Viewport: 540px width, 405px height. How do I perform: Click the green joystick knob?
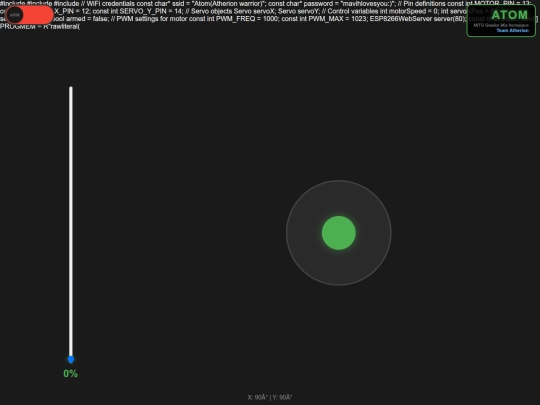[339, 233]
